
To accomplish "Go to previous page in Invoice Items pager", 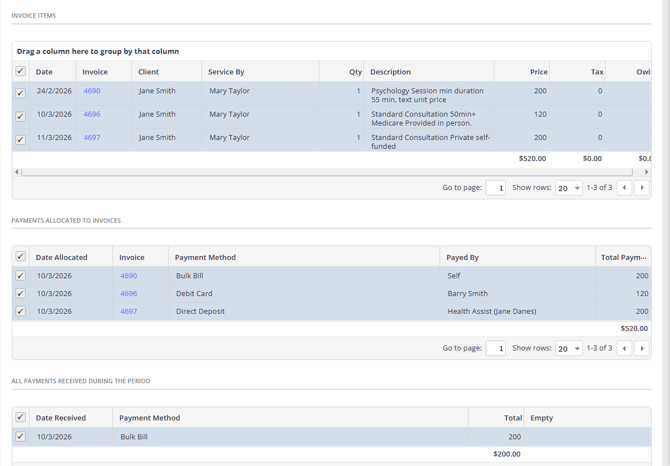I will pyautogui.click(x=625, y=188).
